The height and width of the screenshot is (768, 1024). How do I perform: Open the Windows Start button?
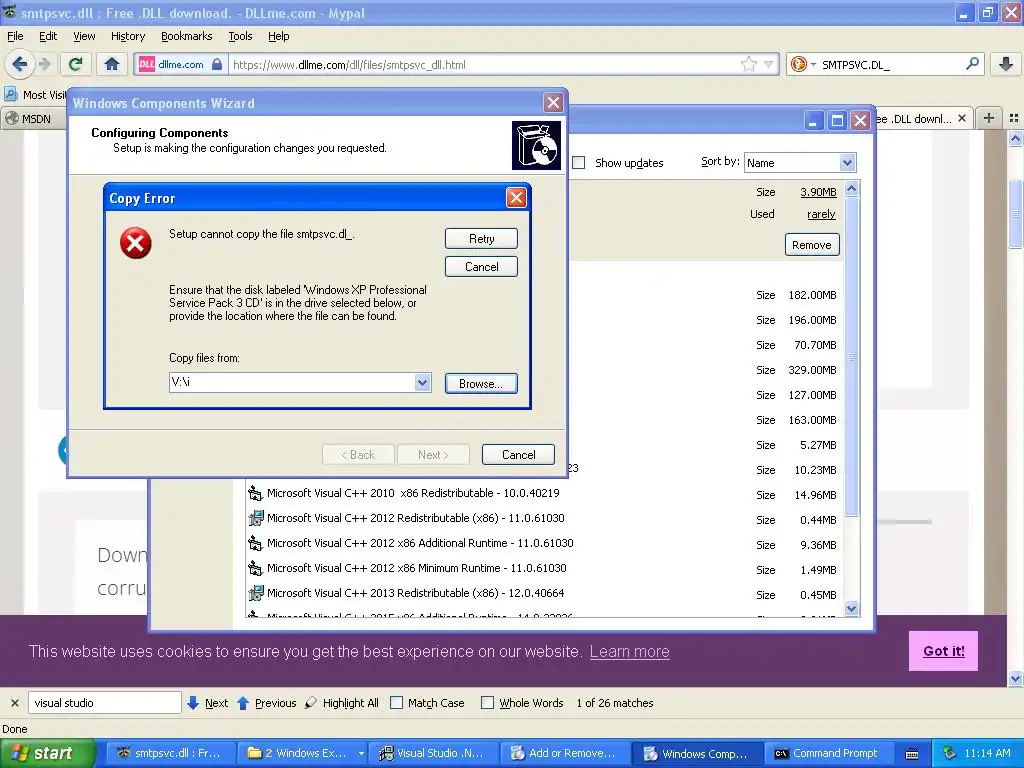pyautogui.click(x=47, y=753)
